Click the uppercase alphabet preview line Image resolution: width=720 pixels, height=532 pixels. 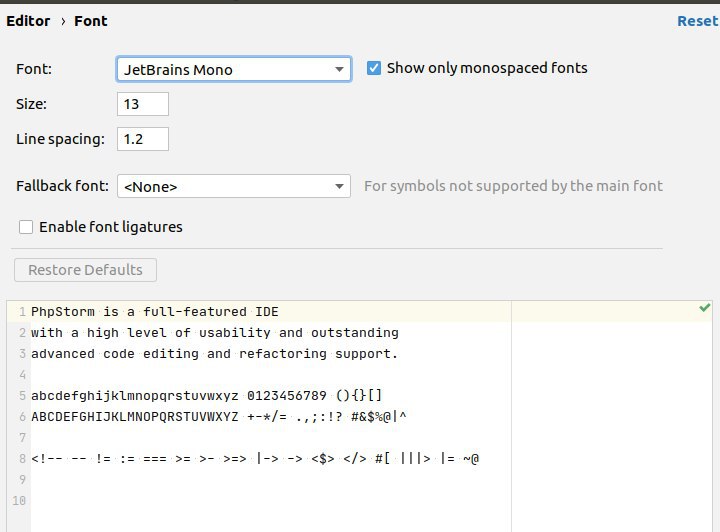coord(219,417)
